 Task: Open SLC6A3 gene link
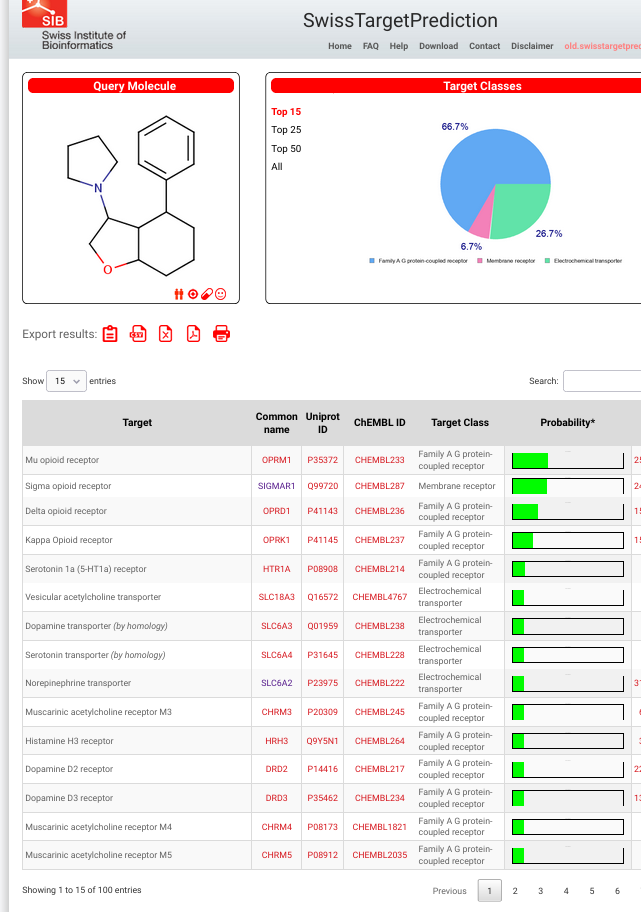pyautogui.click(x=276, y=626)
